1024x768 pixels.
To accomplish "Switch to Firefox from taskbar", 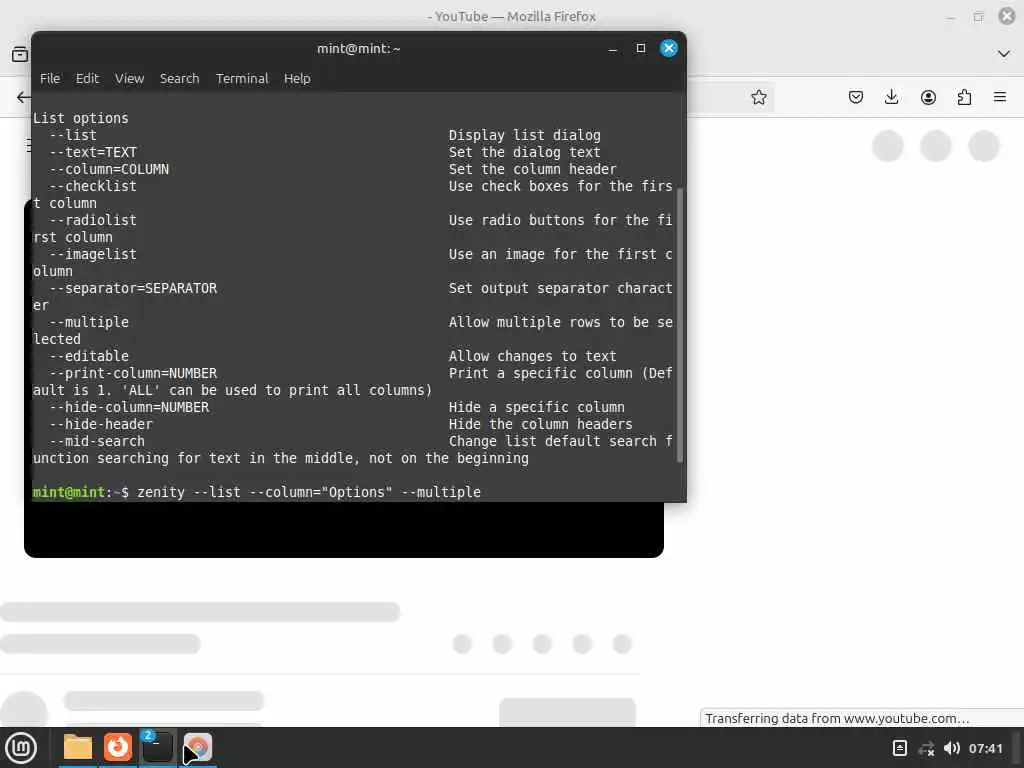I will pyautogui.click(x=118, y=747).
